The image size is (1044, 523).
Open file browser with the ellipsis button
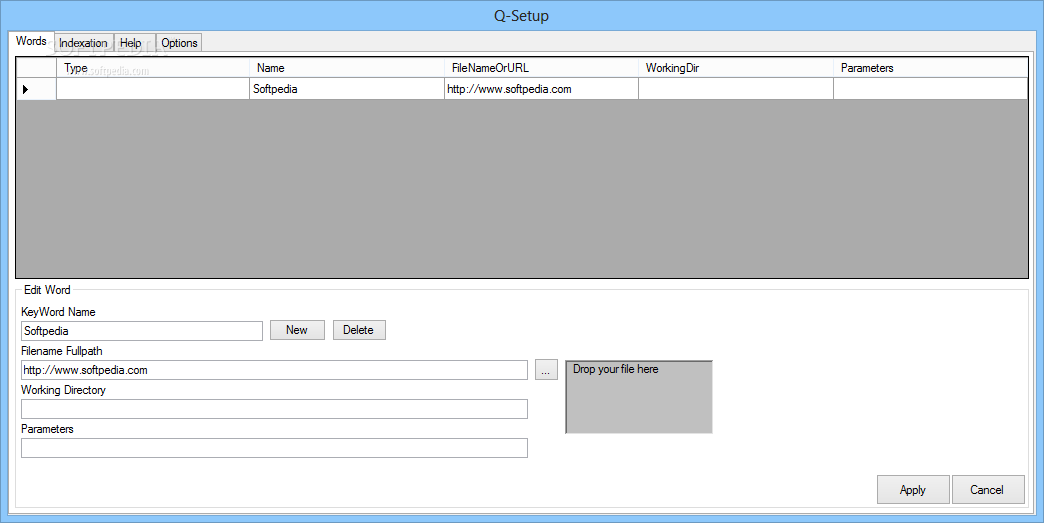pos(546,370)
